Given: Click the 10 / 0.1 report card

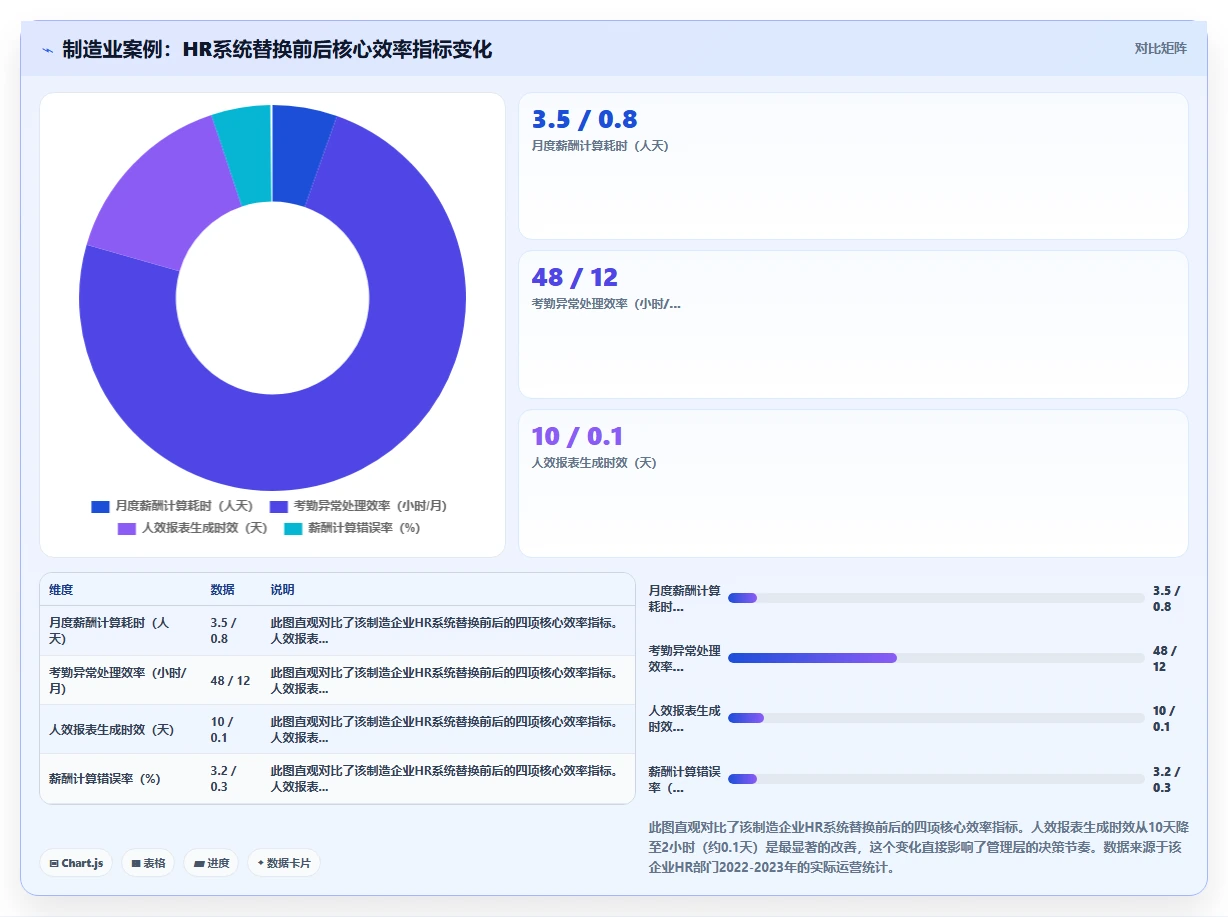Looking at the screenshot, I should pos(853,483).
